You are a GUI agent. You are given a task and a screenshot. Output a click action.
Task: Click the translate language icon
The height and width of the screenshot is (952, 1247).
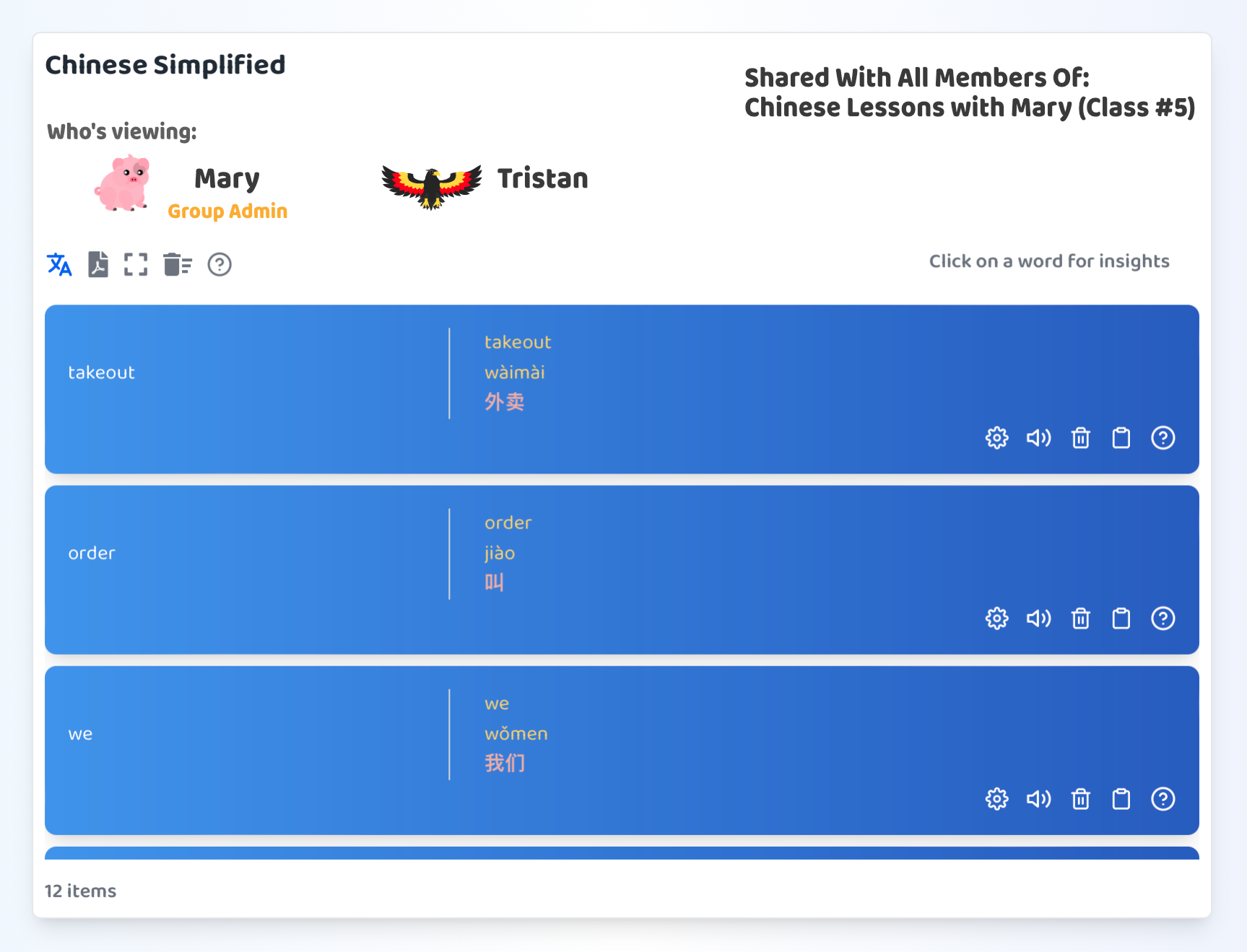pyautogui.click(x=59, y=265)
